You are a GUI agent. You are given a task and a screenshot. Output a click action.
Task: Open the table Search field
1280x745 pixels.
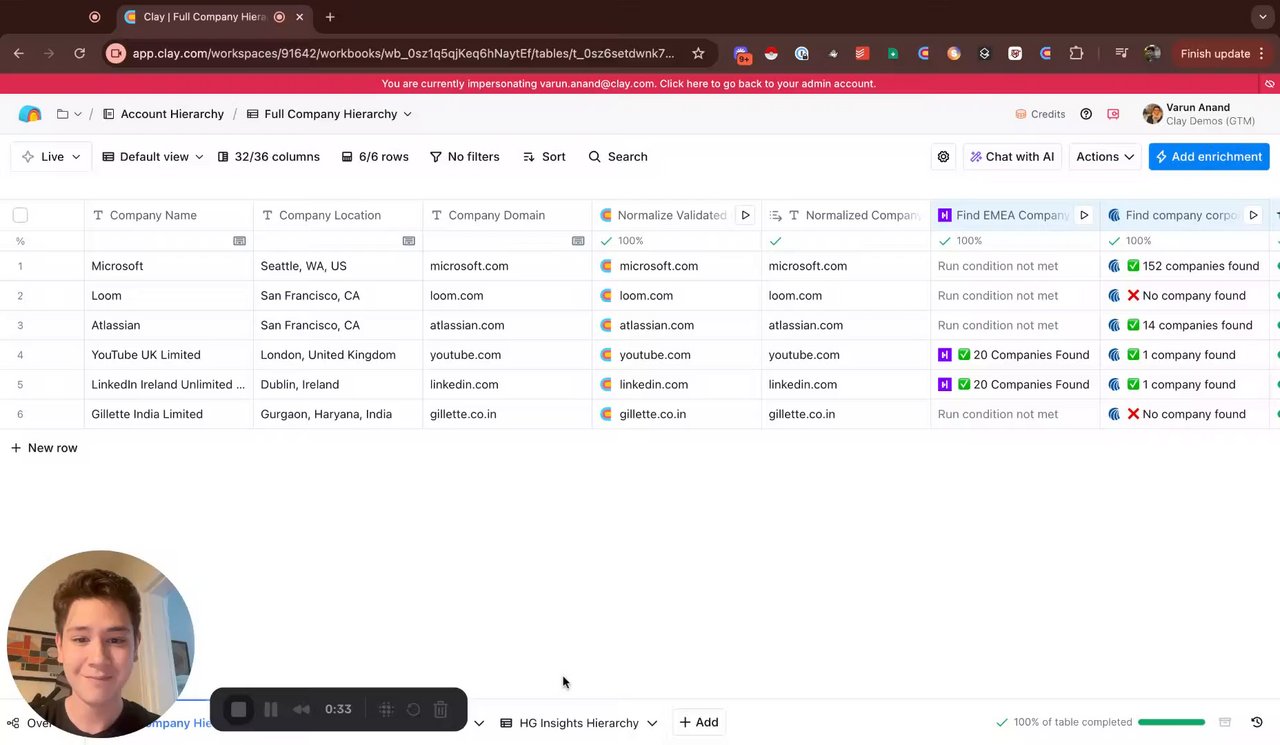[618, 157]
